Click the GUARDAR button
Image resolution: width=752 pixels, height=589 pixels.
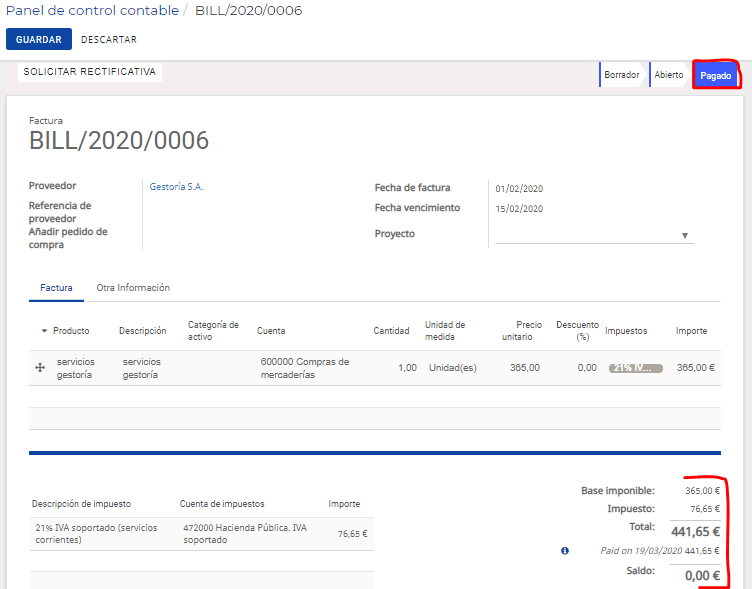(39, 39)
